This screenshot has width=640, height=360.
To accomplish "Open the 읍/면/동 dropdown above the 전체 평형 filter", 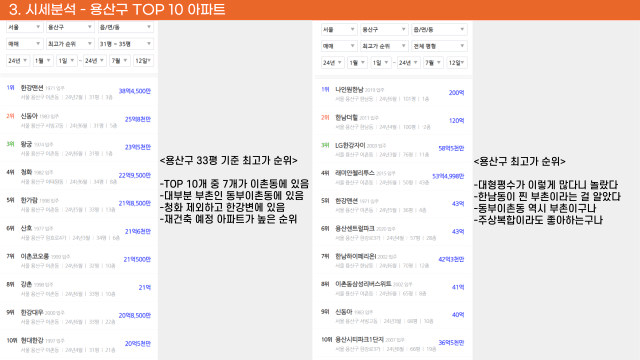I will point(439,29).
